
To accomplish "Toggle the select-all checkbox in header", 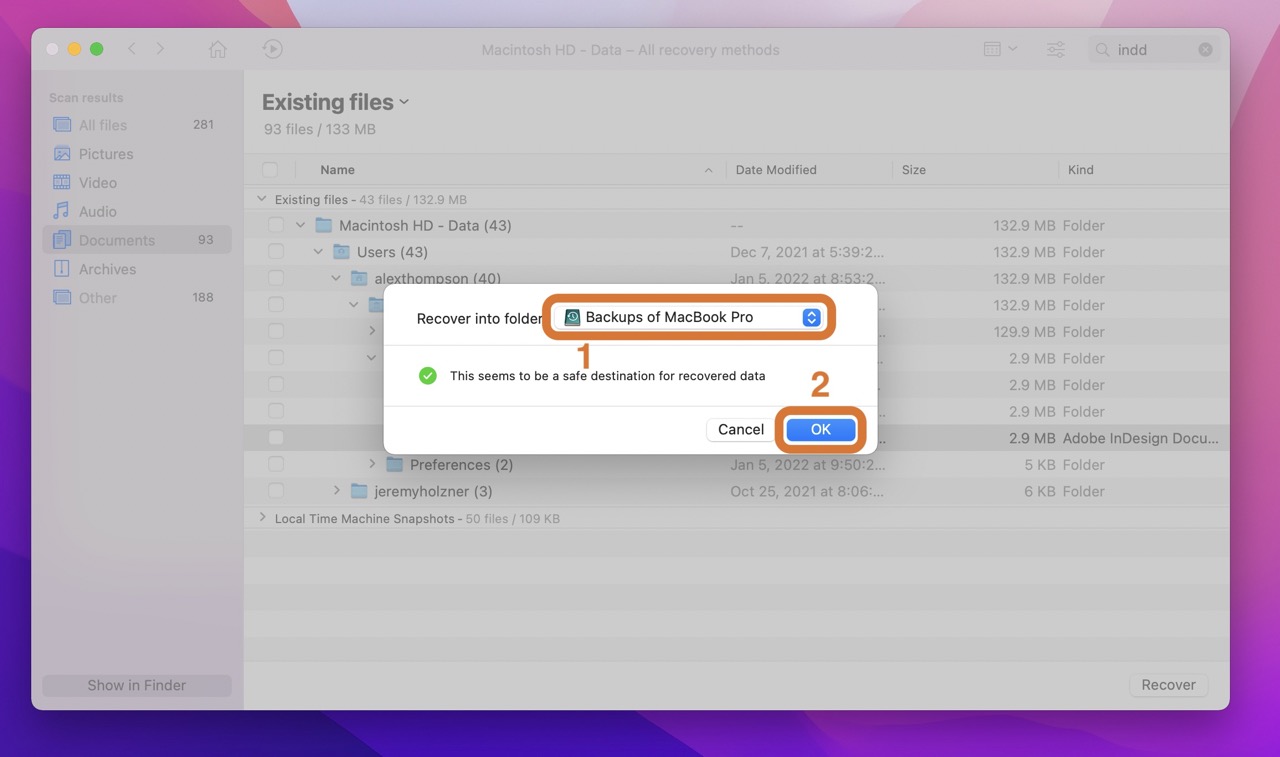I will point(270,170).
